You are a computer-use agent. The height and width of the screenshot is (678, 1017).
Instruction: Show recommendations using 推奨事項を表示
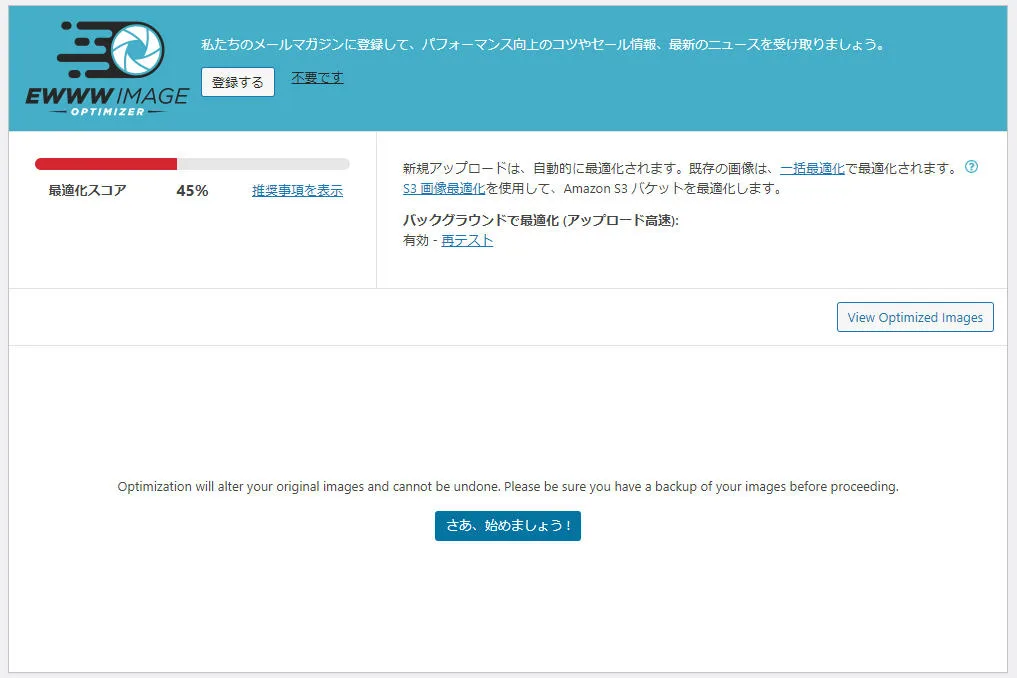click(x=297, y=191)
